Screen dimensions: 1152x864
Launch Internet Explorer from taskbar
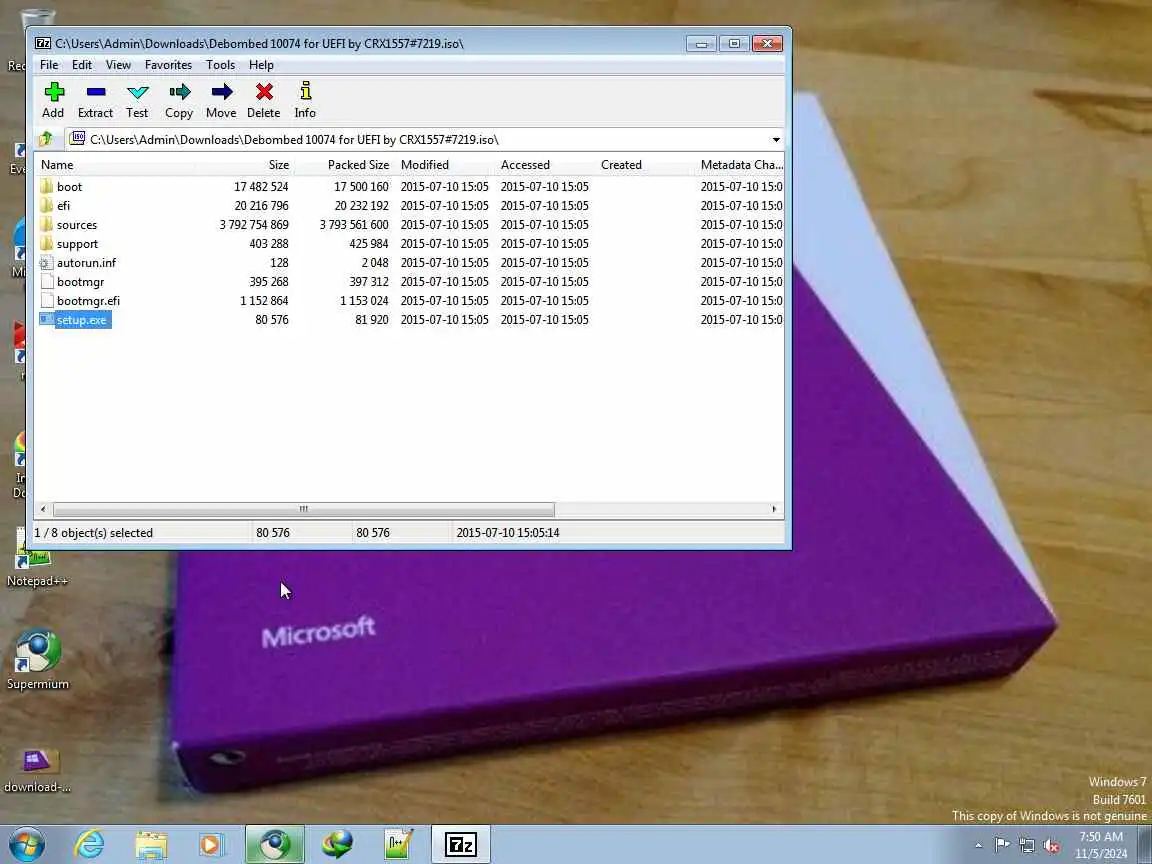coord(90,845)
